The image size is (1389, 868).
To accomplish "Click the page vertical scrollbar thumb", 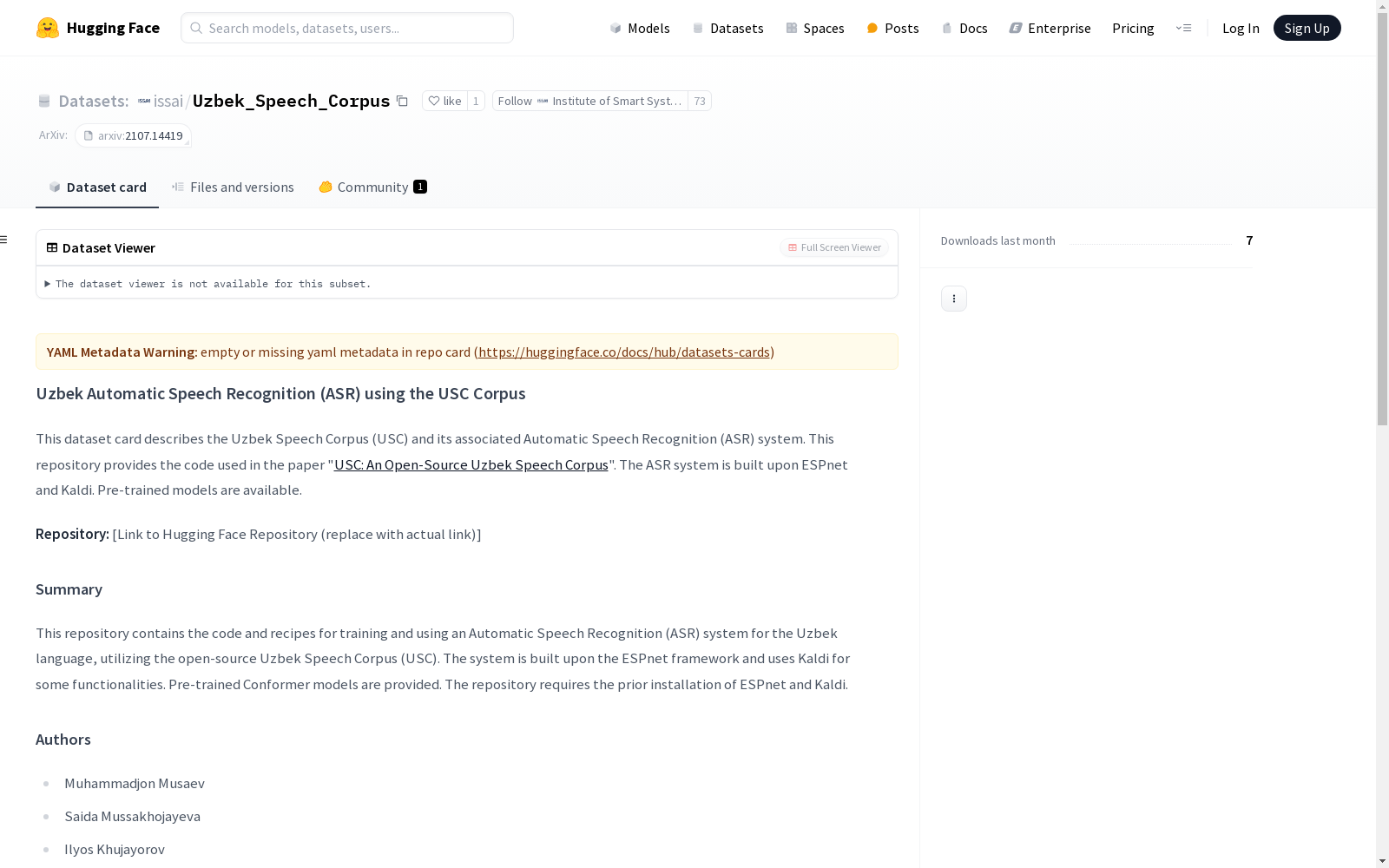I will (x=1382, y=219).
